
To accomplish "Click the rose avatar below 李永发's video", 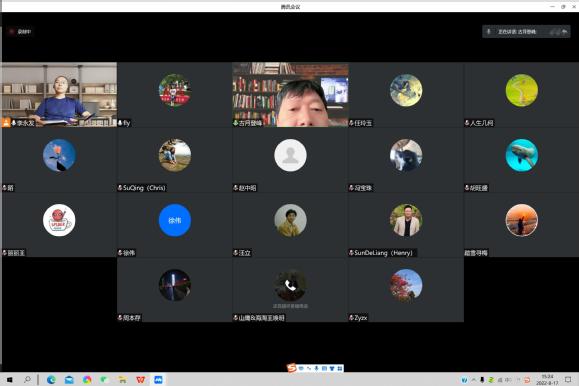I will click(59, 155).
